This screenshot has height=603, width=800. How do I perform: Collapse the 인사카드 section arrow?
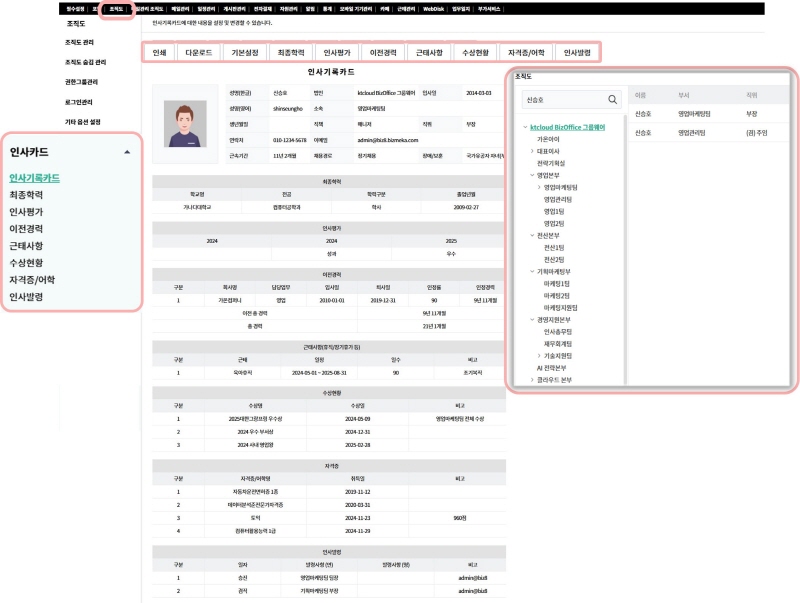pos(126,153)
